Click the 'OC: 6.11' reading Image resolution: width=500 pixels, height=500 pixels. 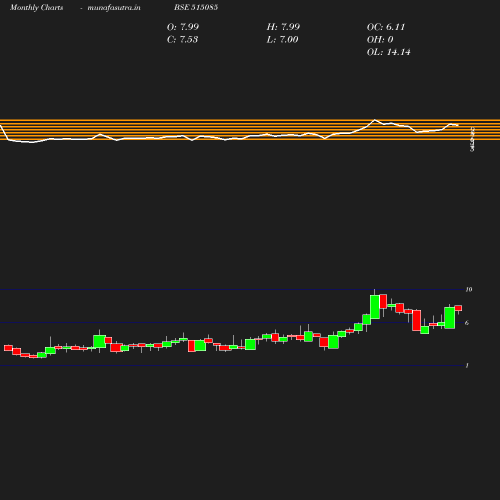pos(386,27)
